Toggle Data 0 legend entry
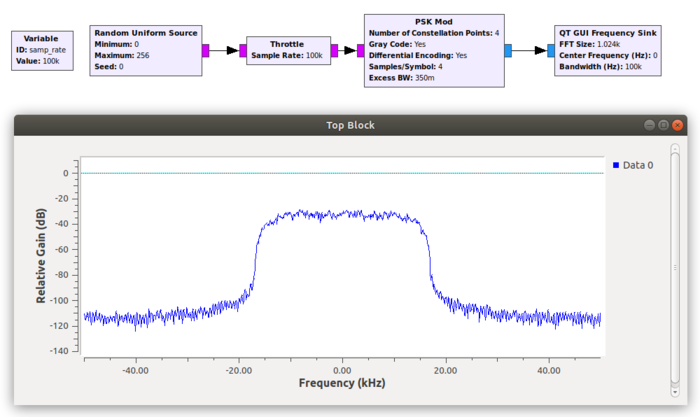This screenshot has width=700, height=417. 633,165
